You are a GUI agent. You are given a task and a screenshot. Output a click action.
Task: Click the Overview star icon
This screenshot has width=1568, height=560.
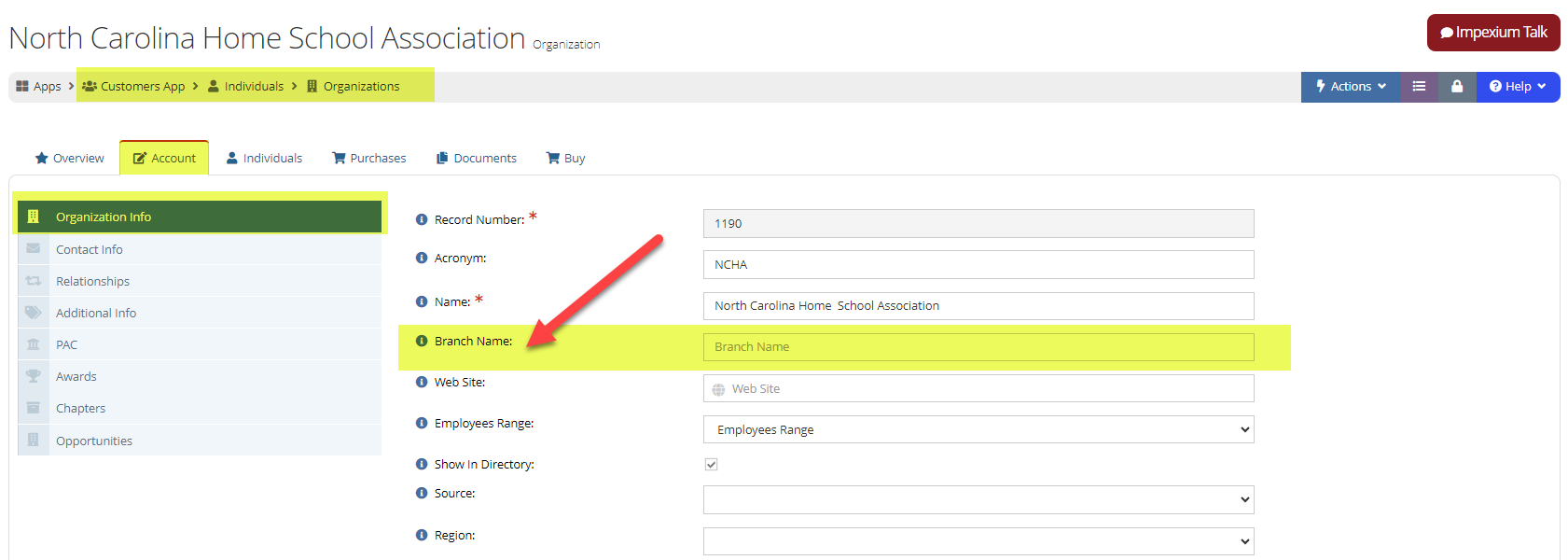42,158
